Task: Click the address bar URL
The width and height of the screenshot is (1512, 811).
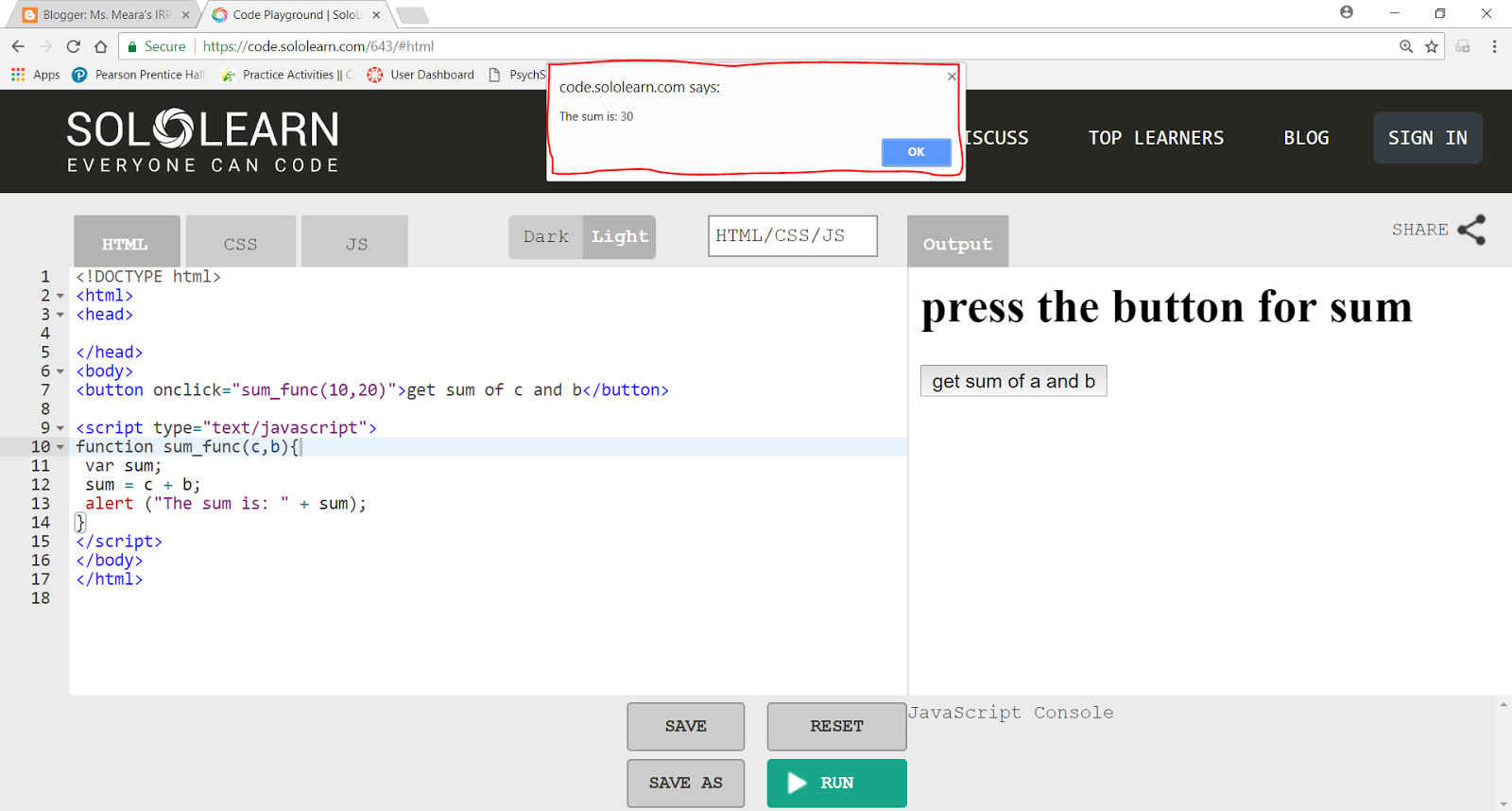Action: [318, 46]
